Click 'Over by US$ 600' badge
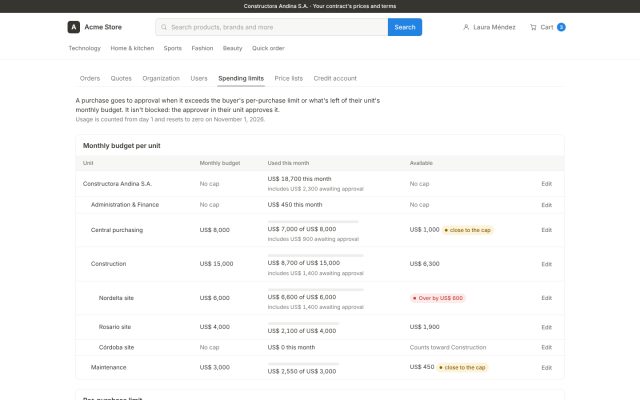 click(438, 298)
